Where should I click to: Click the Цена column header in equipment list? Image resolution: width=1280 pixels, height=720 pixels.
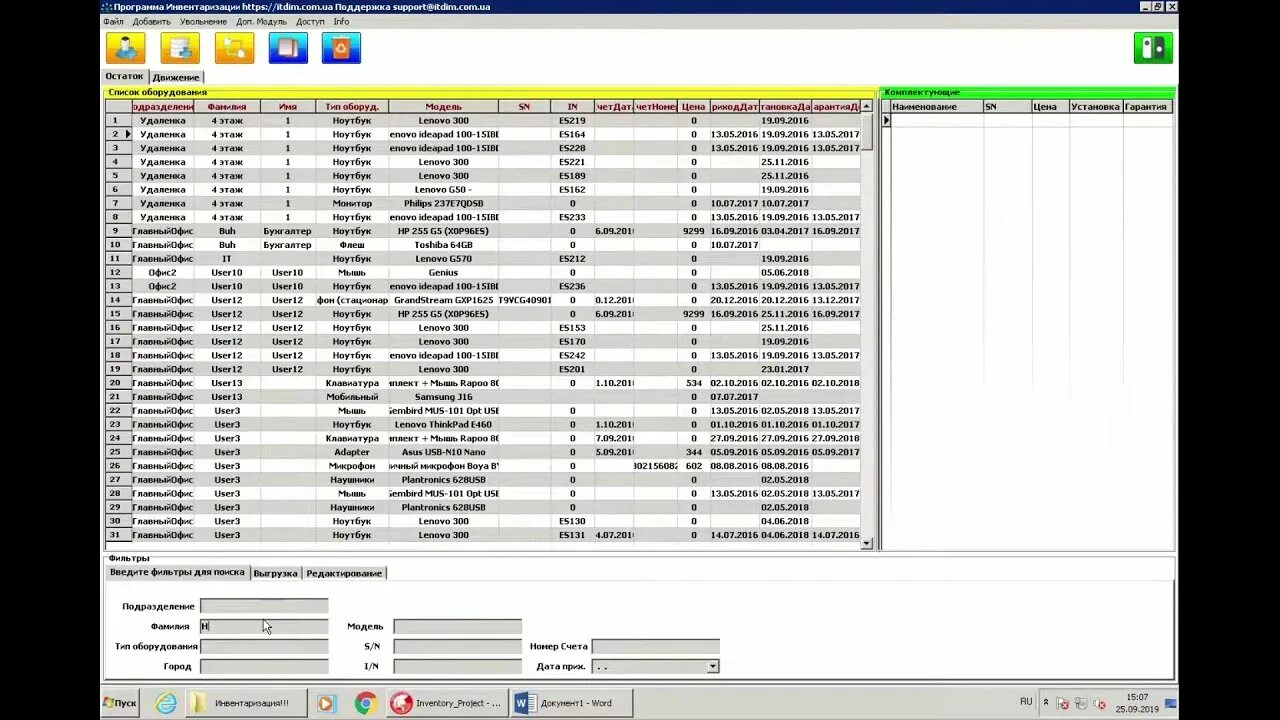pyautogui.click(x=693, y=106)
